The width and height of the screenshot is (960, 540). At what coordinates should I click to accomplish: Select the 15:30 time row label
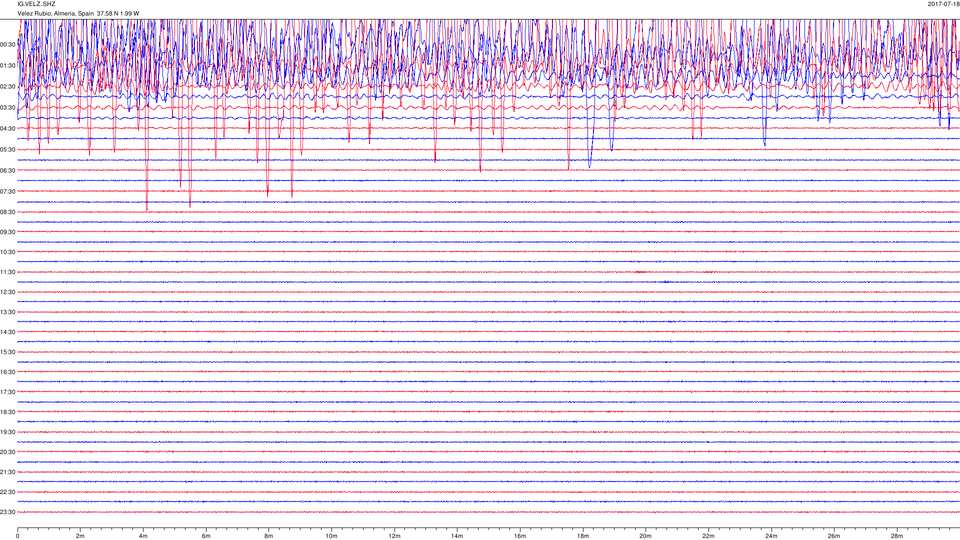(7, 352)
